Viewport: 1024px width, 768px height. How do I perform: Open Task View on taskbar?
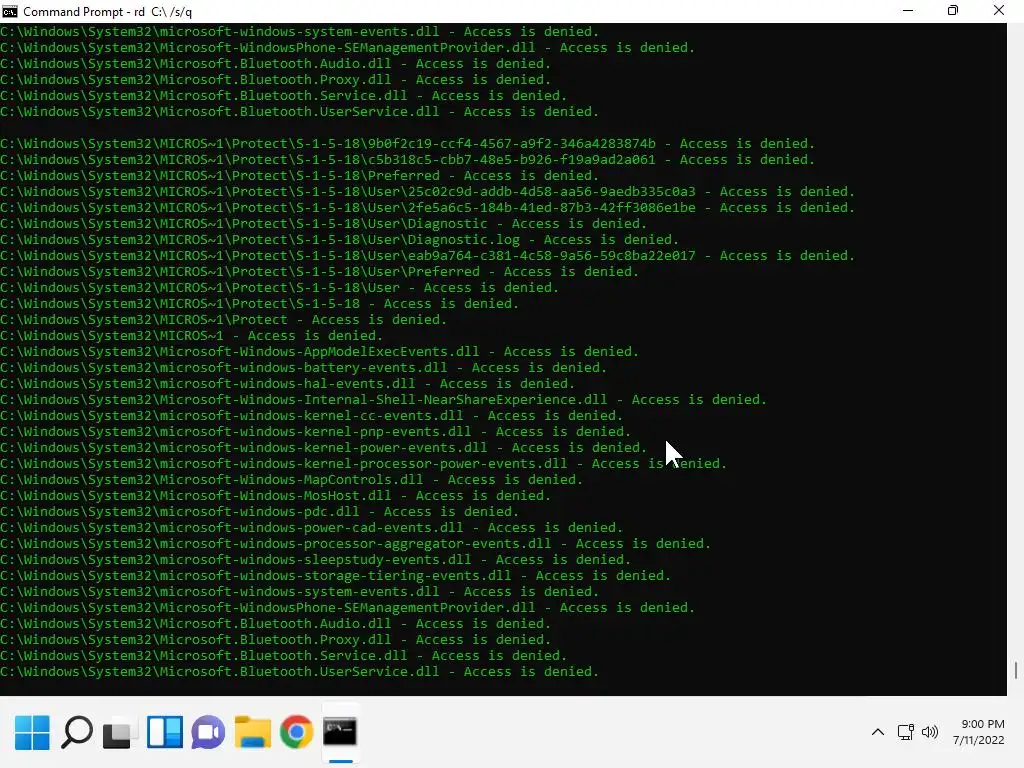pyautogui.click(x=120, y=732)
